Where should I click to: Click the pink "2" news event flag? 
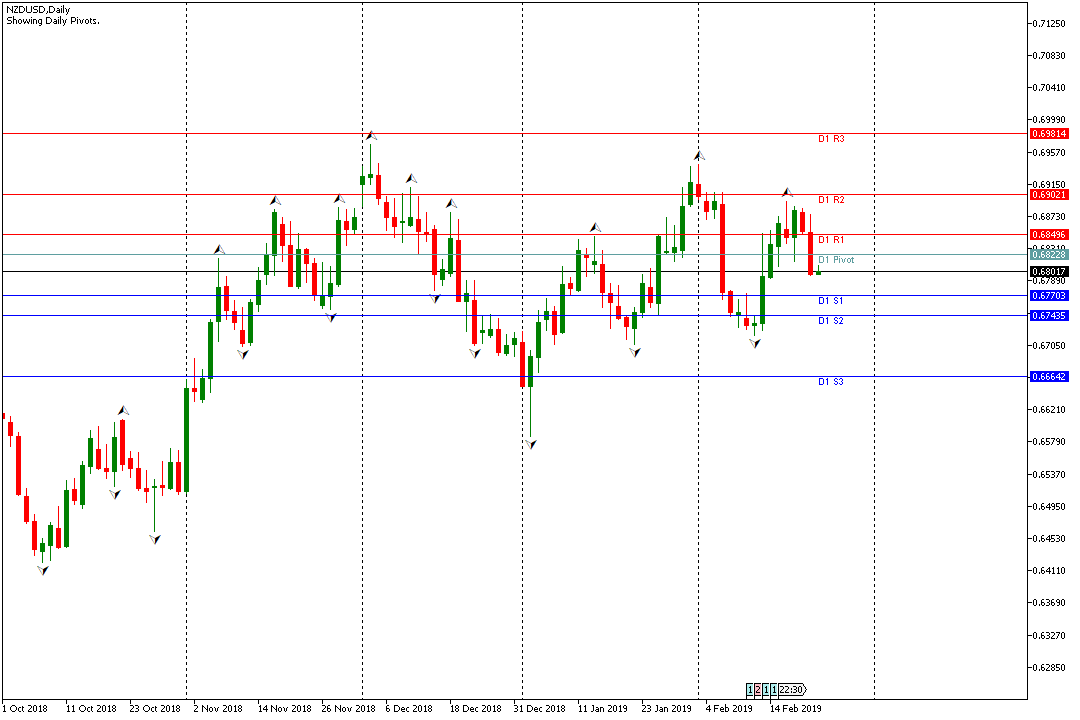[758, 690]
